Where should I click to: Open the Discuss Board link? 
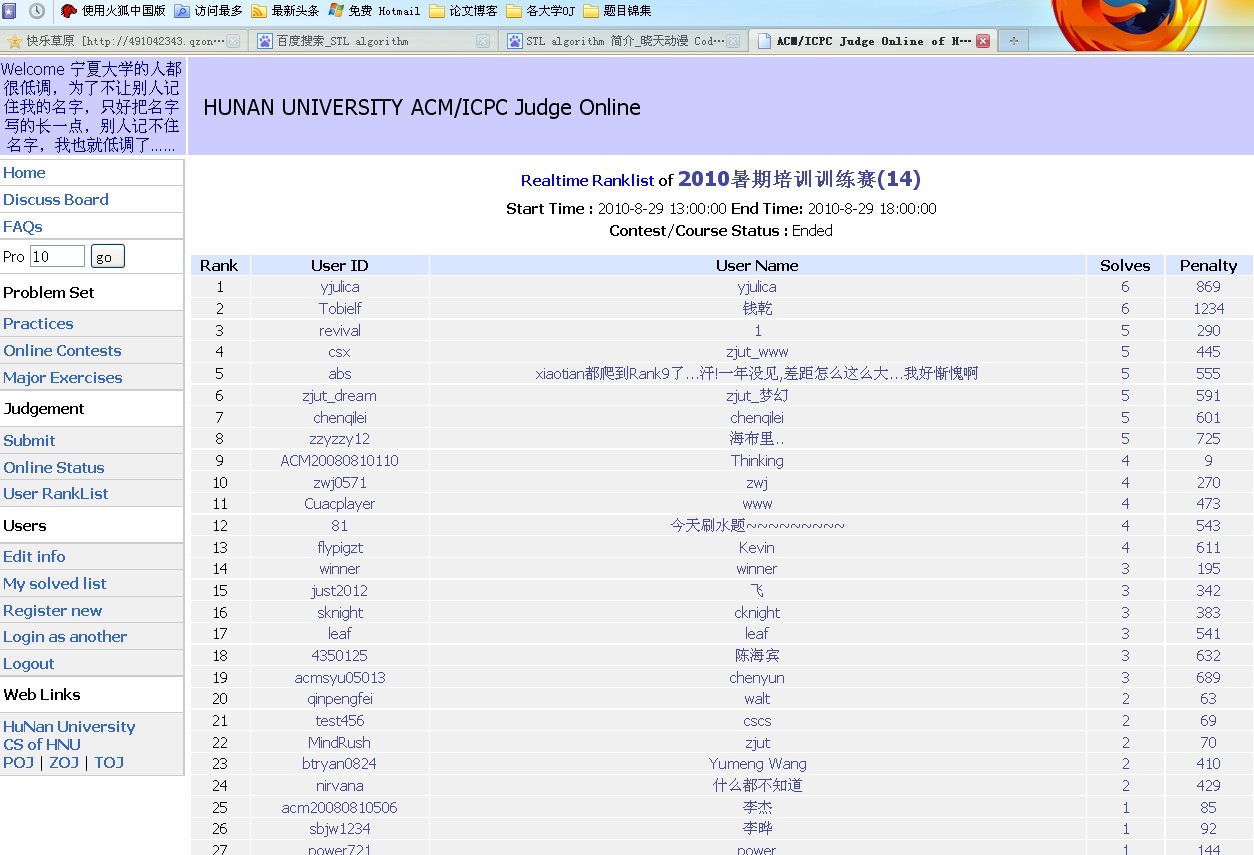(x=56, y=200)
